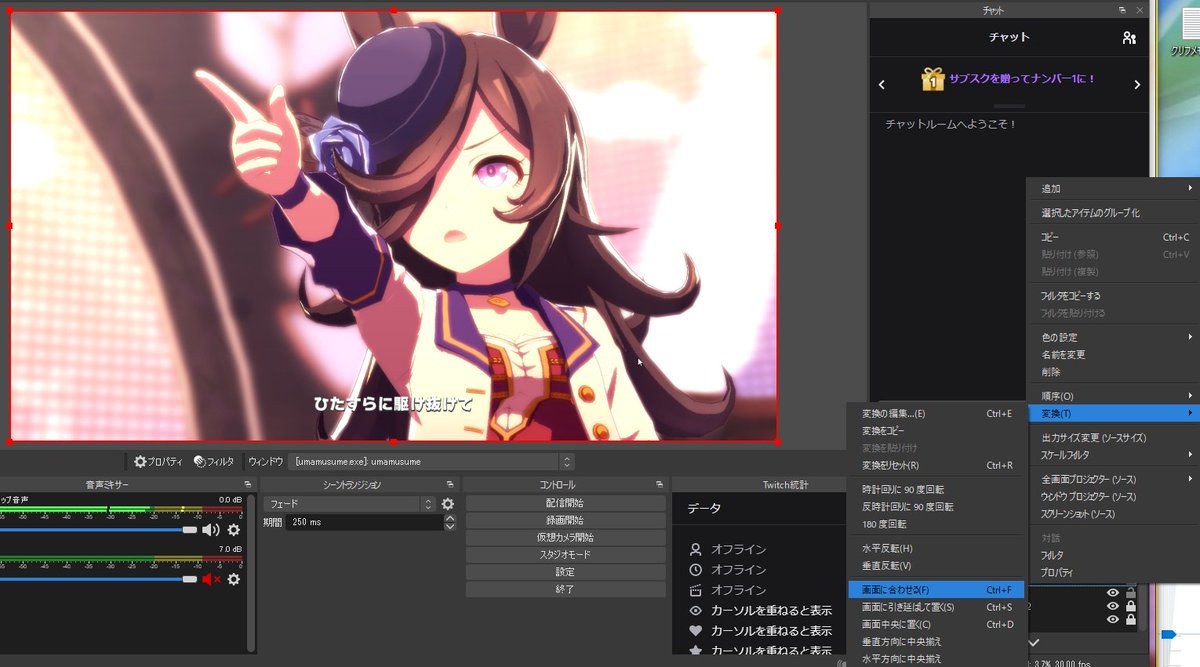Select 出力サイズ変更 (ソースサイズ) menu item
This screenshot has height=667, width=1200.
coord(1114,438)
